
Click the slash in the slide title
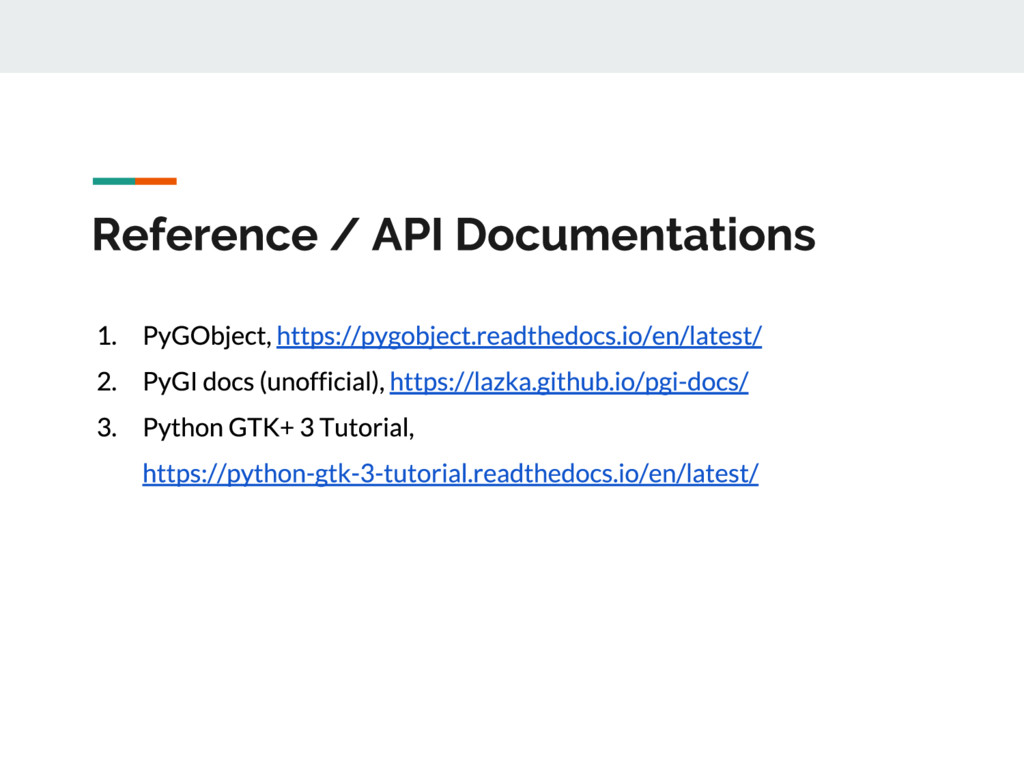point(344,236)
